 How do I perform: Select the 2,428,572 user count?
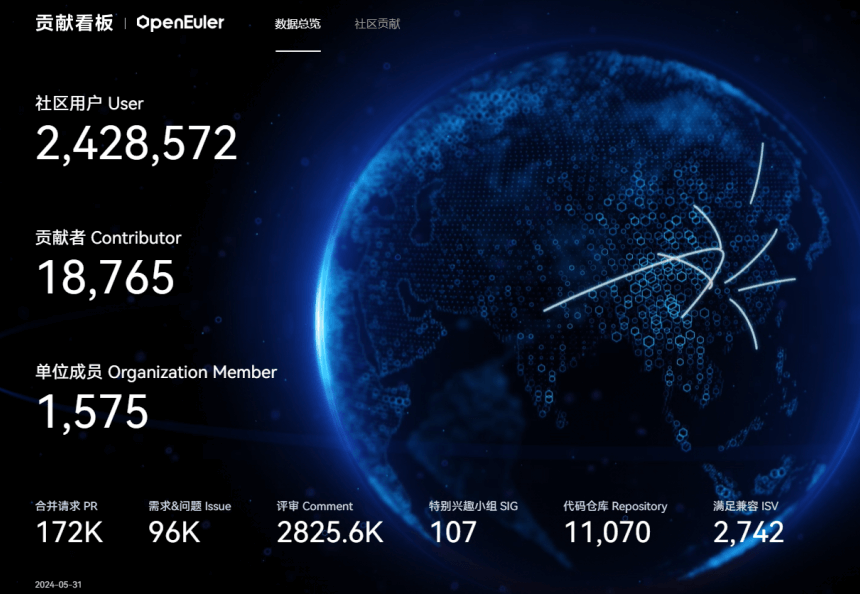(137, 144)
